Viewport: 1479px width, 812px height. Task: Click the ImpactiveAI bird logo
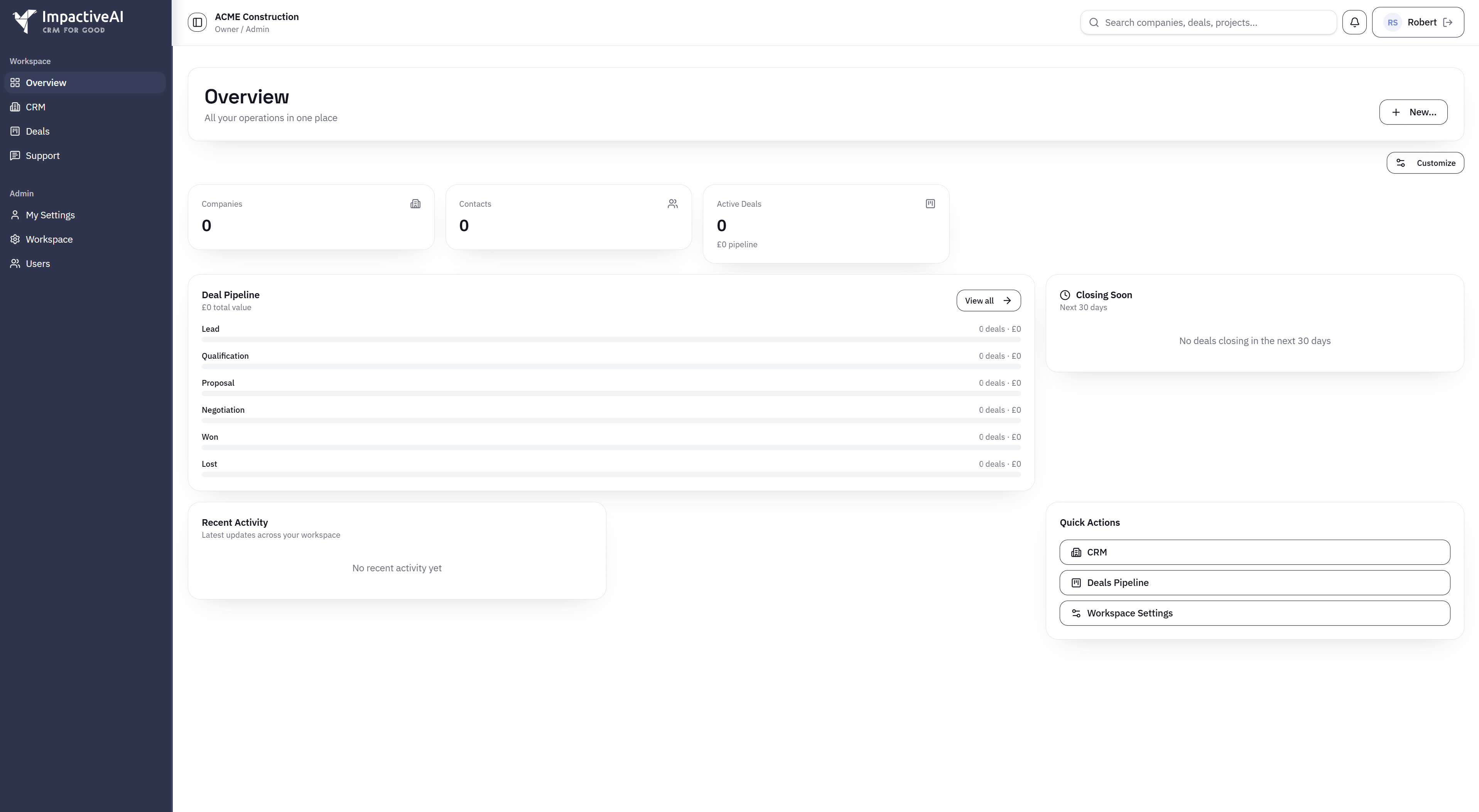[24, 22]
